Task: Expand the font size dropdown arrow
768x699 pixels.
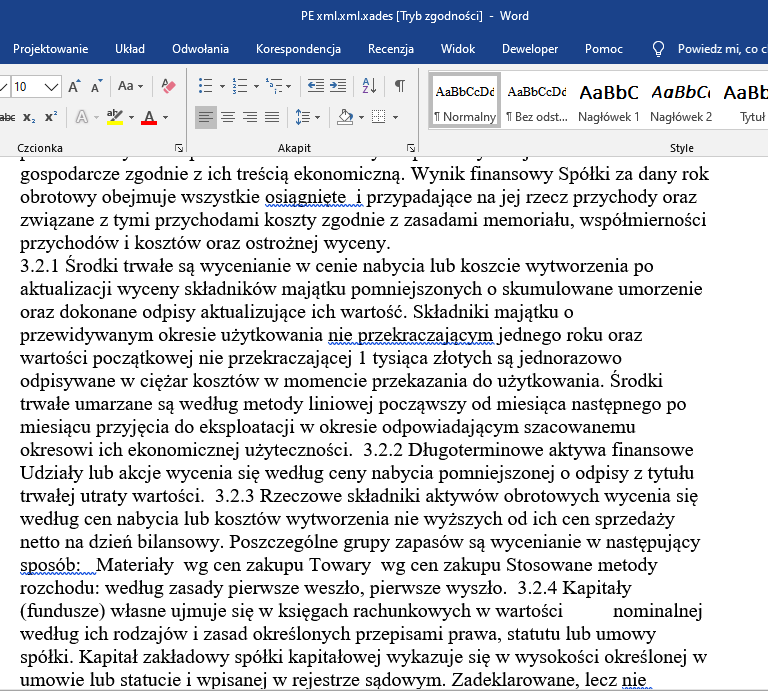Action: pyautogui.click(x=51, y=87)
